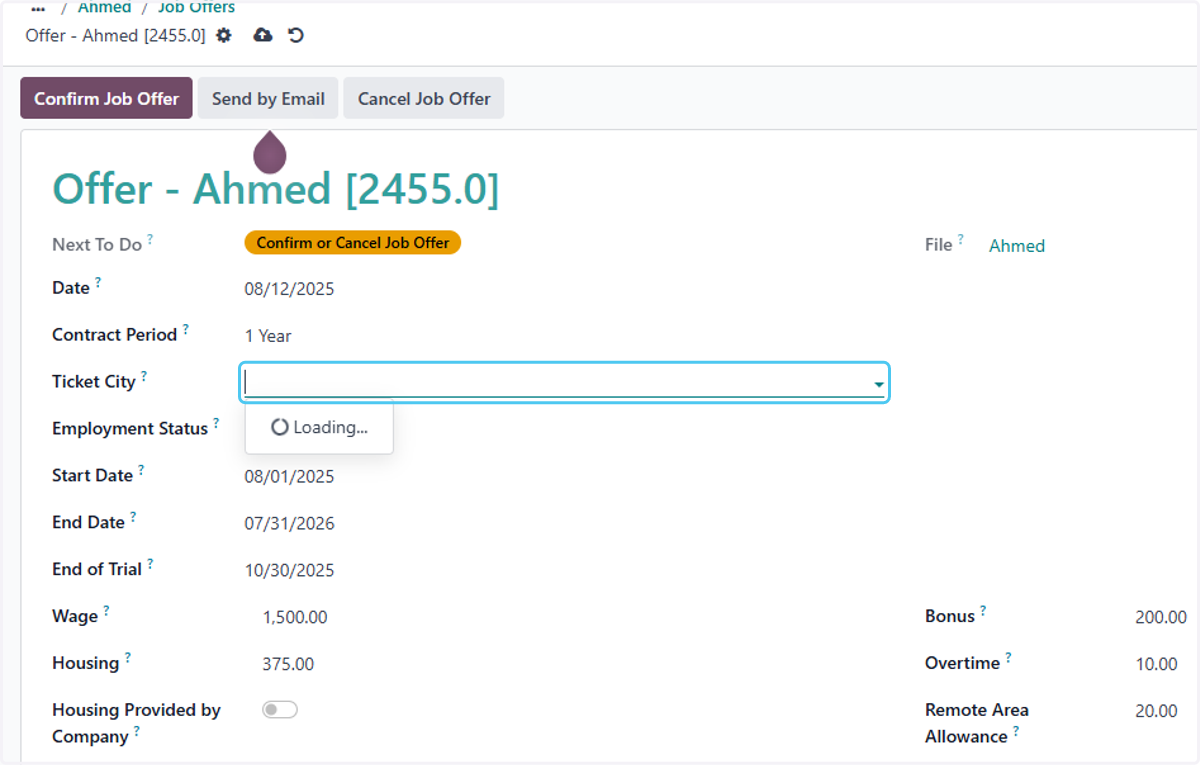Click the Start Date value 08/01/2025
Viewport: 1200px width, 765px height.
tap(289, 477)
